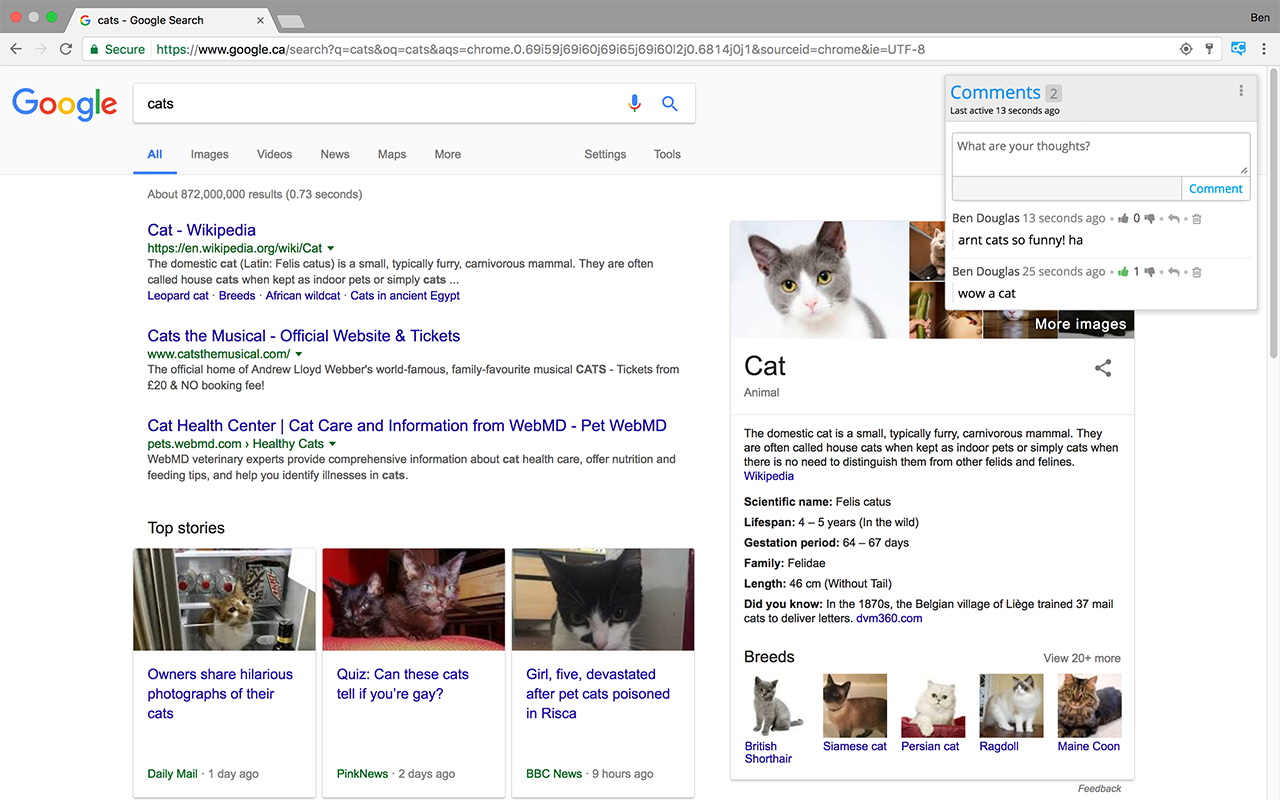Click the "What are your thoughts?" text box

coord(1100,154)
